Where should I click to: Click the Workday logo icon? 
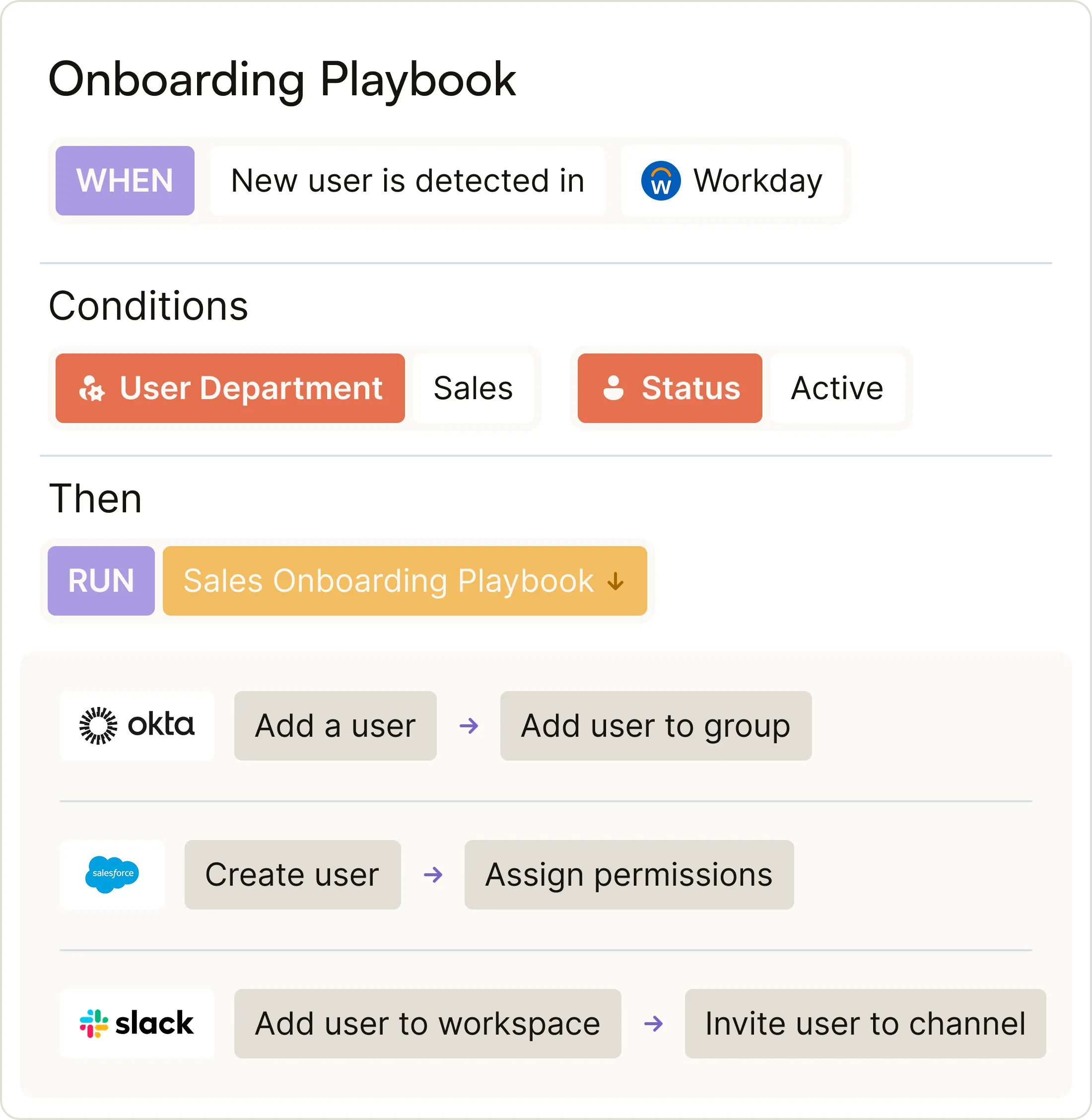click(x=661, y=181)
